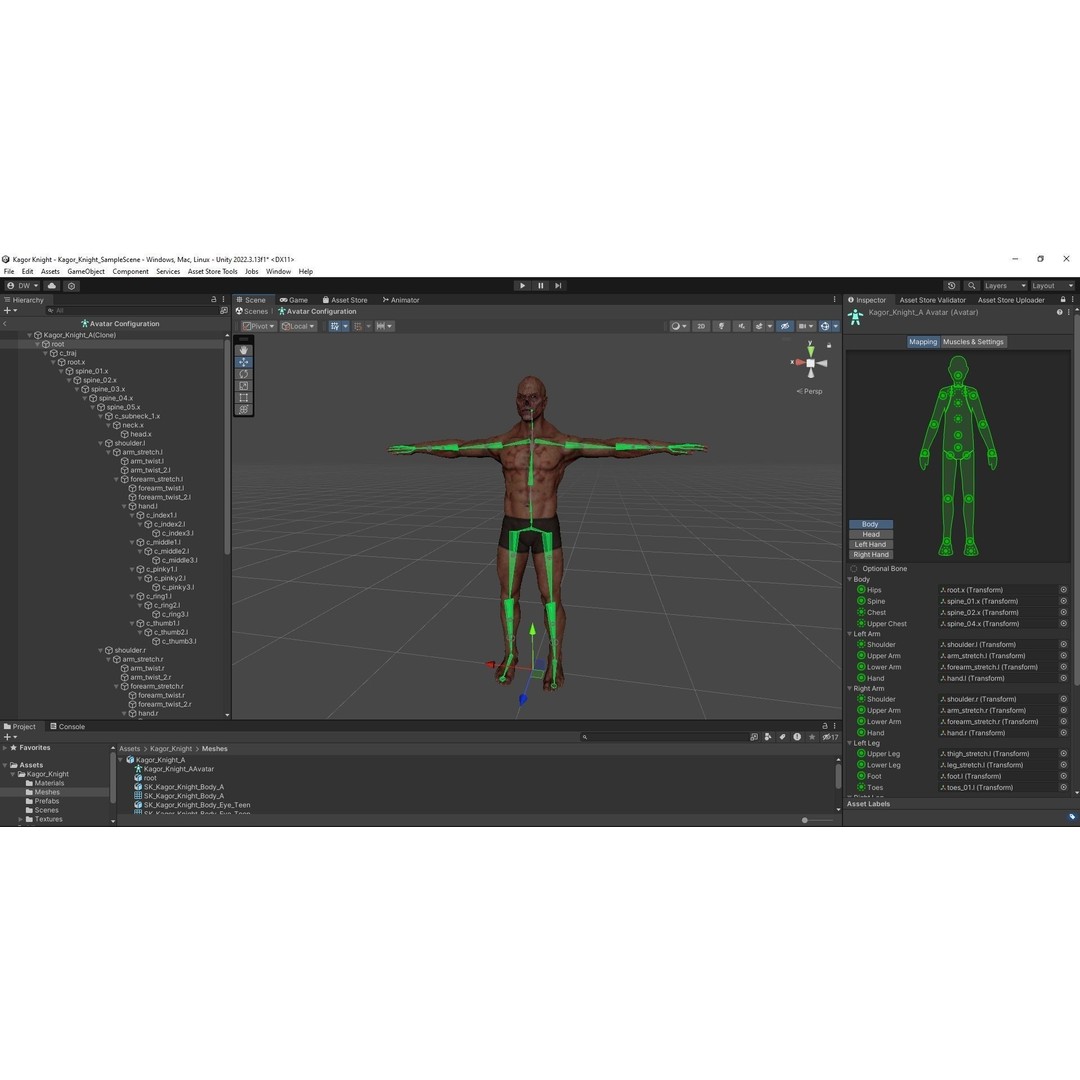This screenshot has width=1080, height=1080.
Task: Click the cloud services icon
Action: pos(52,286)
